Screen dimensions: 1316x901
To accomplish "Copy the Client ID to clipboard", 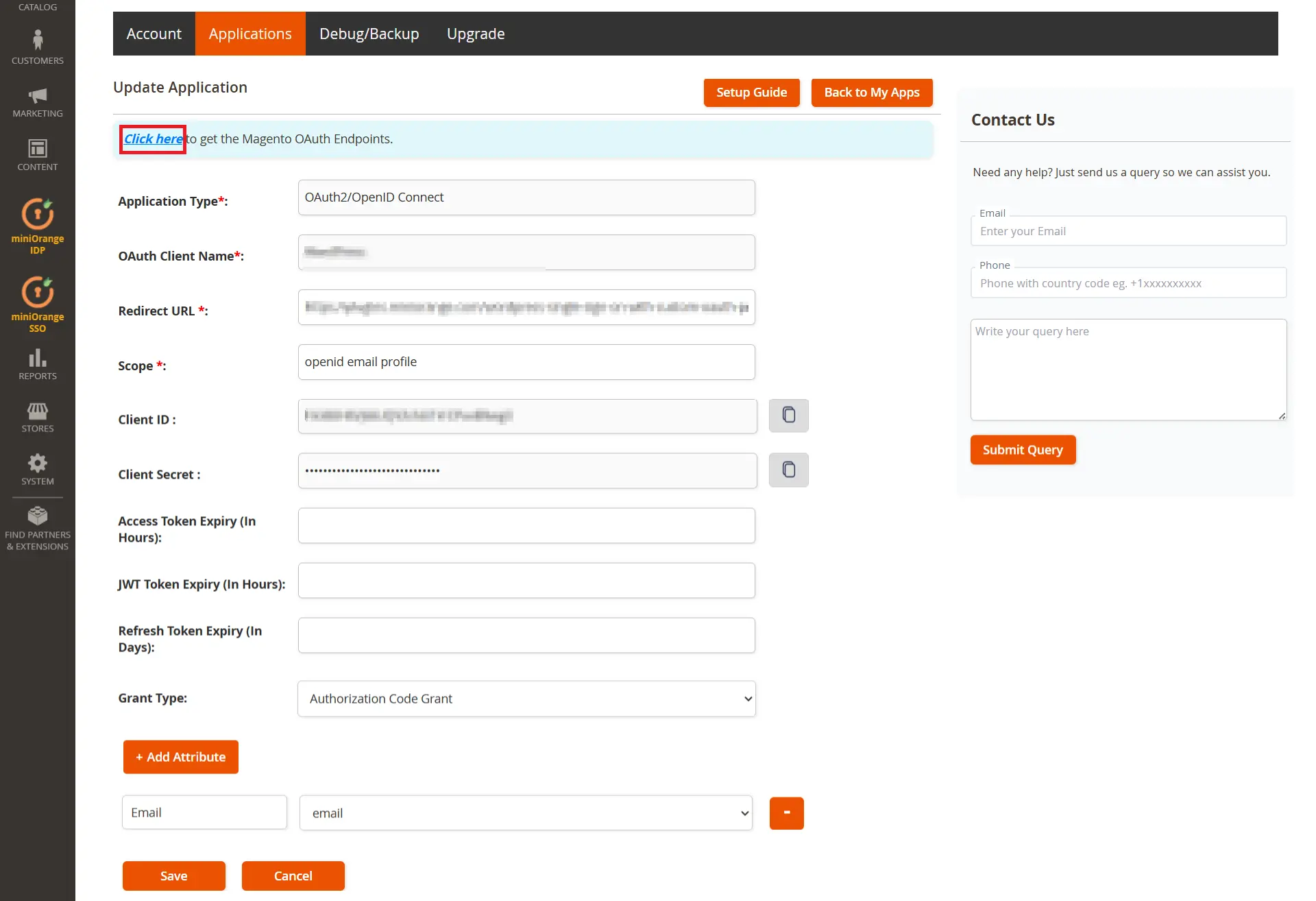I will pos(788,416).
